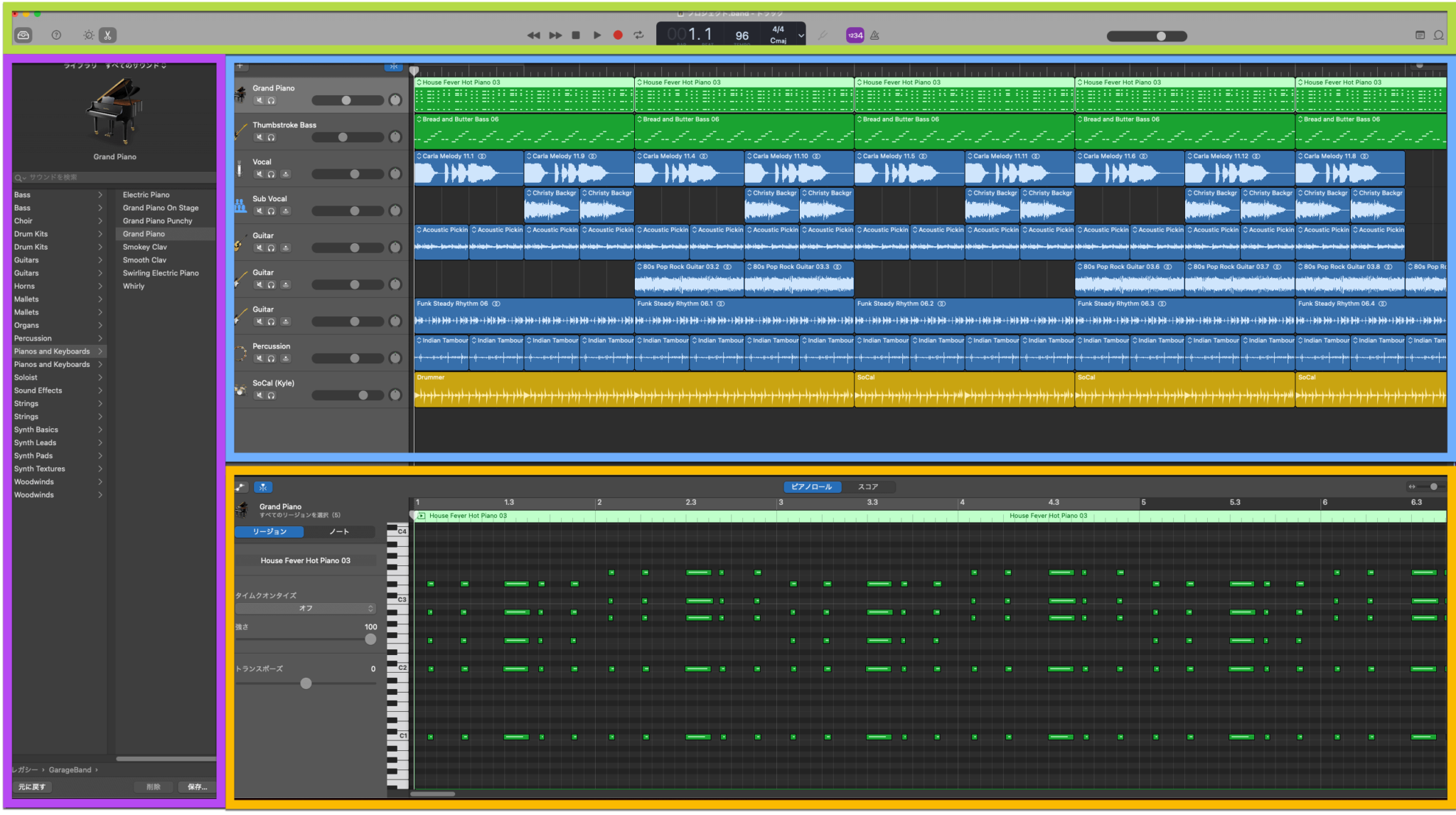Enable the cycle loop icon in the transport
This screenshot has height=815, width=1456.
click(x=638, y=34)
